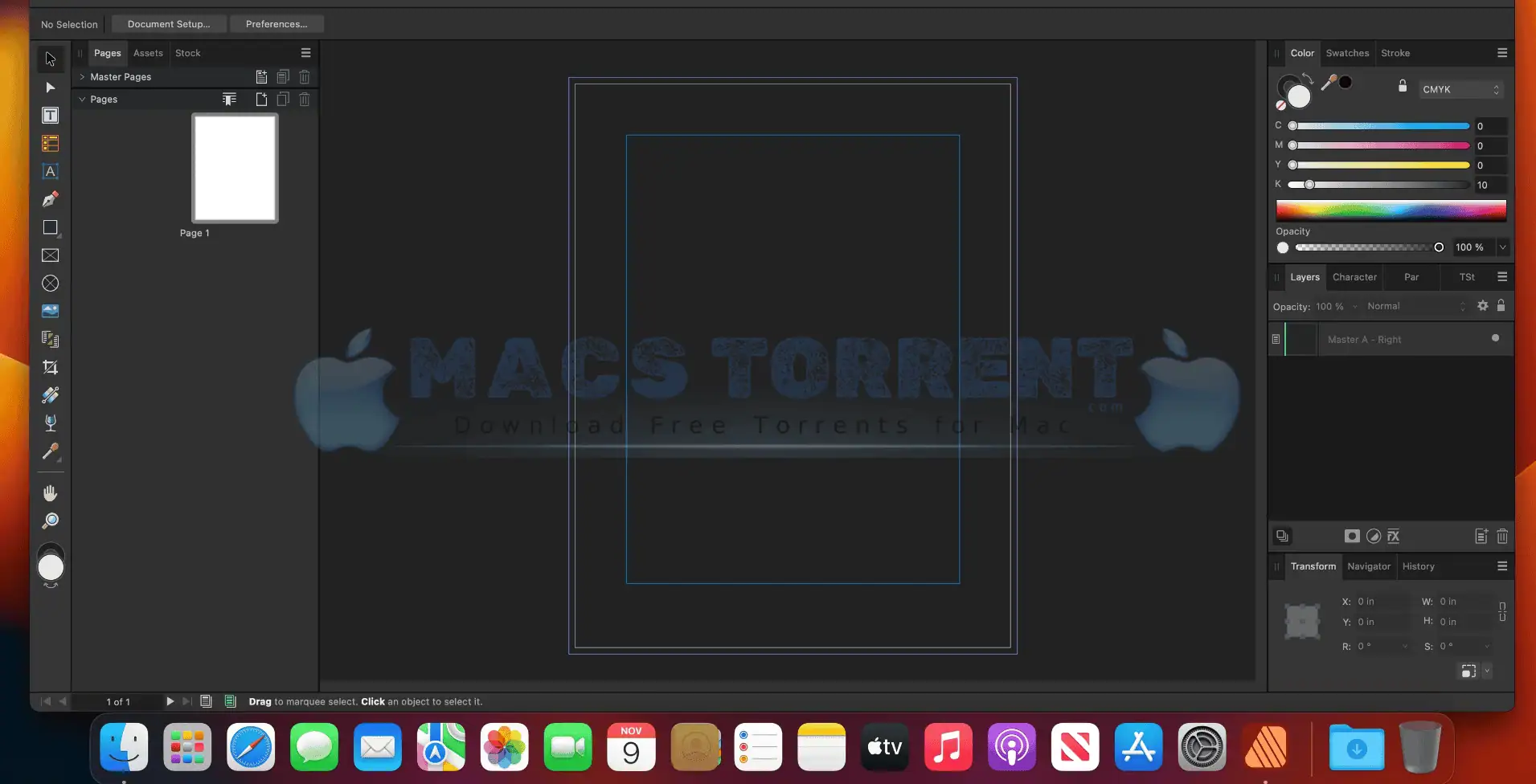
Task: Set colour to none swatch
Action: [x=1281, y=105]
